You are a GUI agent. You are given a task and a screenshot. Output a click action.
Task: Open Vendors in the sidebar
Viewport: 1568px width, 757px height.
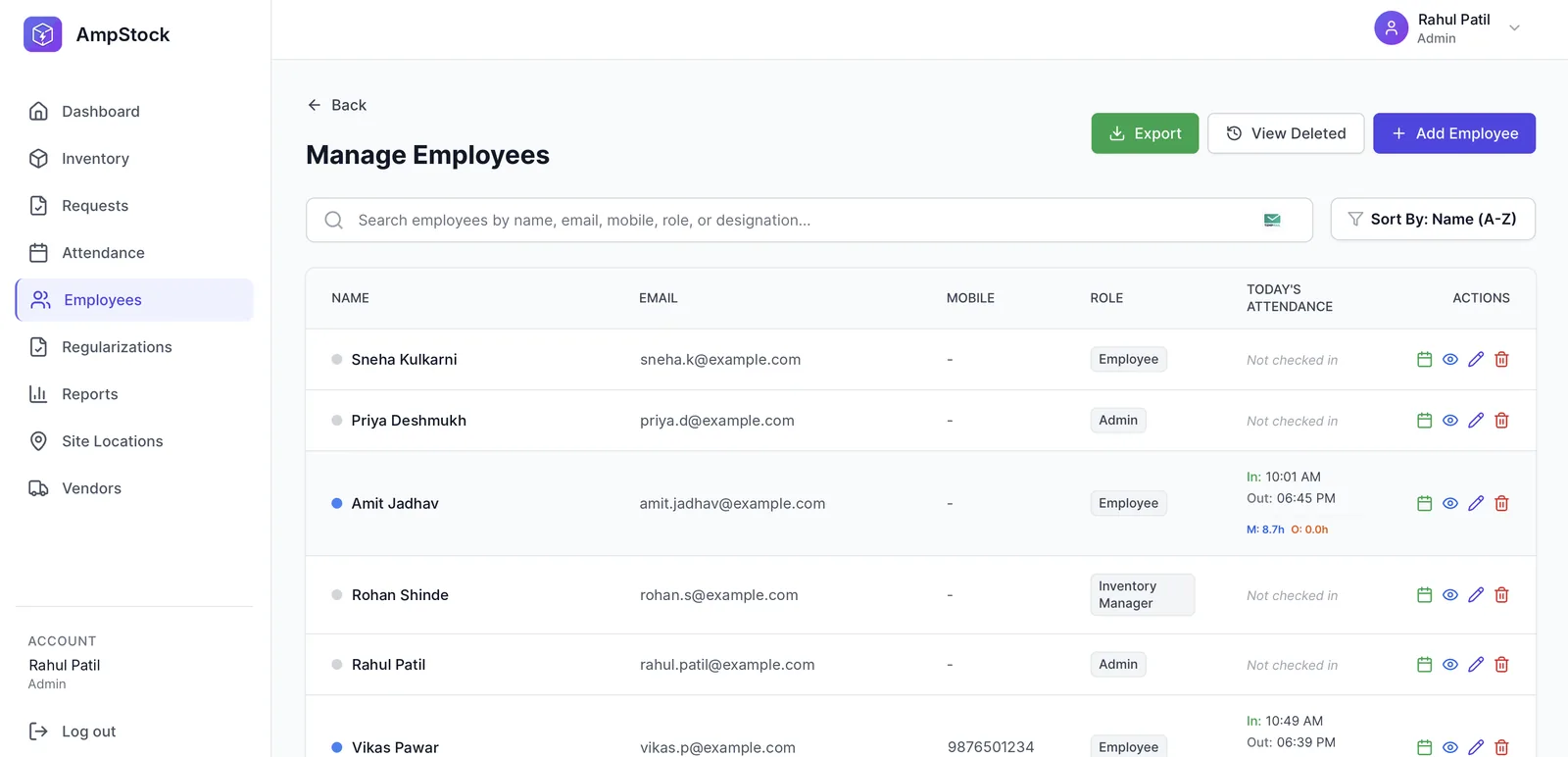pos(134,488)
